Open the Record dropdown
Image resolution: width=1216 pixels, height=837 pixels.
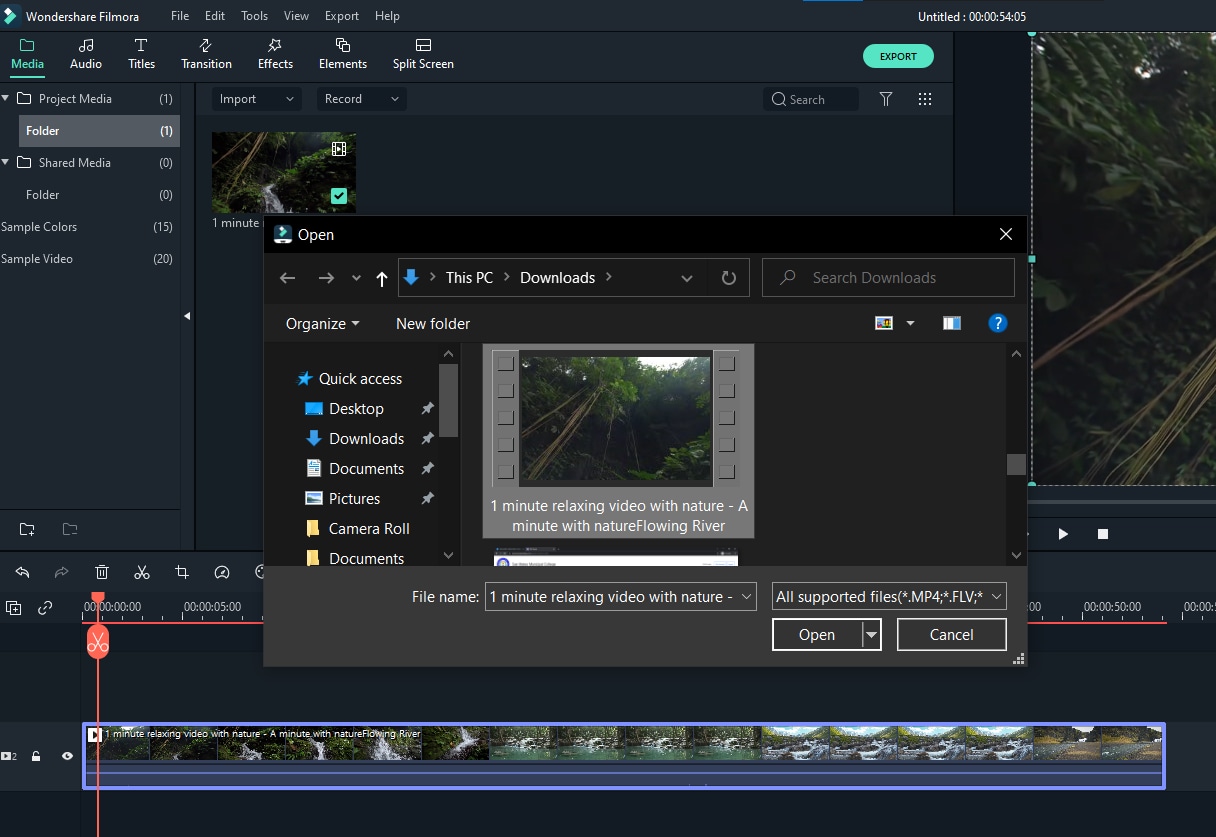coord(361,99)
